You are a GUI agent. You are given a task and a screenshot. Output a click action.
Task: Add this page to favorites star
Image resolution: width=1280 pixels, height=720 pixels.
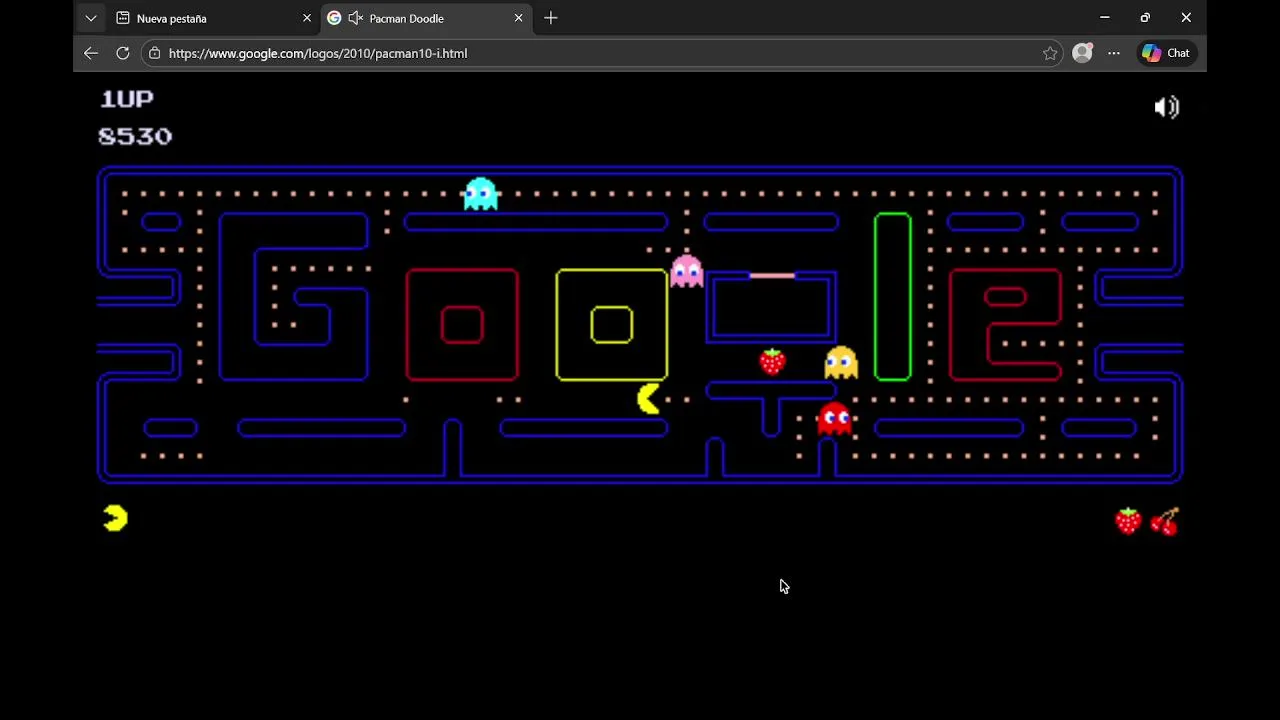(1050, 53)
